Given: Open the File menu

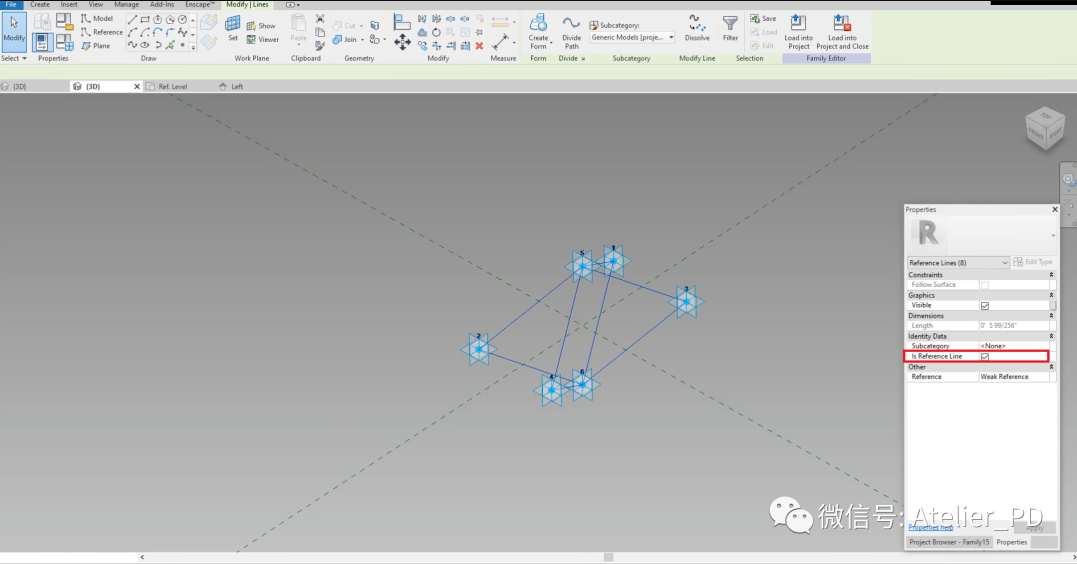Looking at the screenshot, I should pyautogui.click(x=11, y=4).
